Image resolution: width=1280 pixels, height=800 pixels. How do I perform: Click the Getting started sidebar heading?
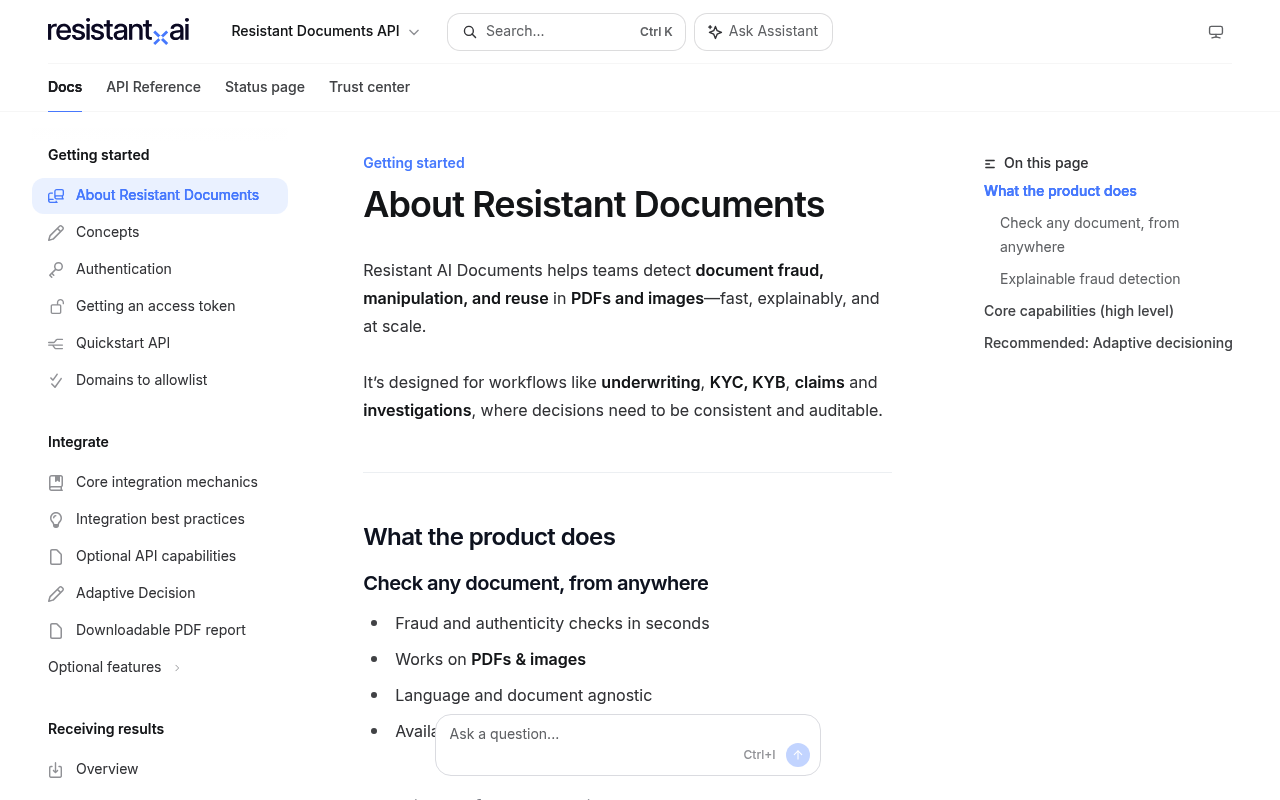99,155
